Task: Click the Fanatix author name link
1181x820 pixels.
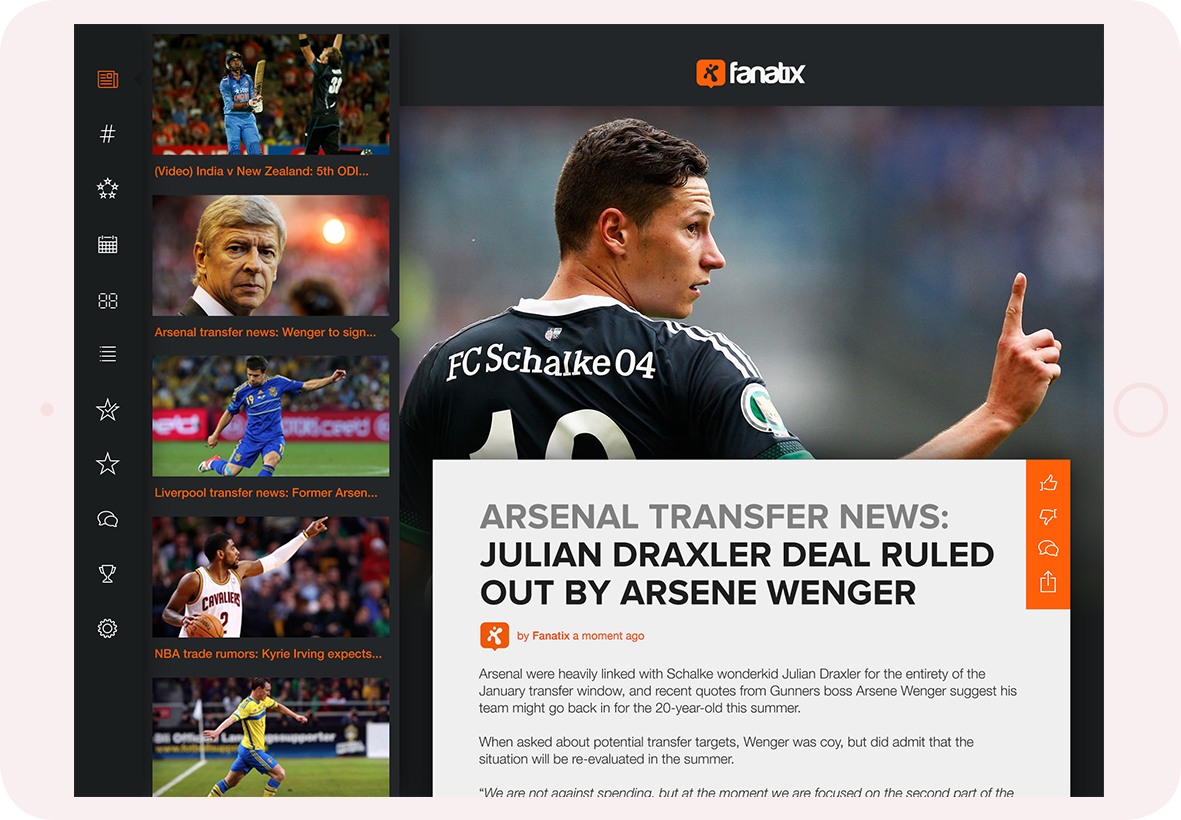Action: tap(551, 636)
